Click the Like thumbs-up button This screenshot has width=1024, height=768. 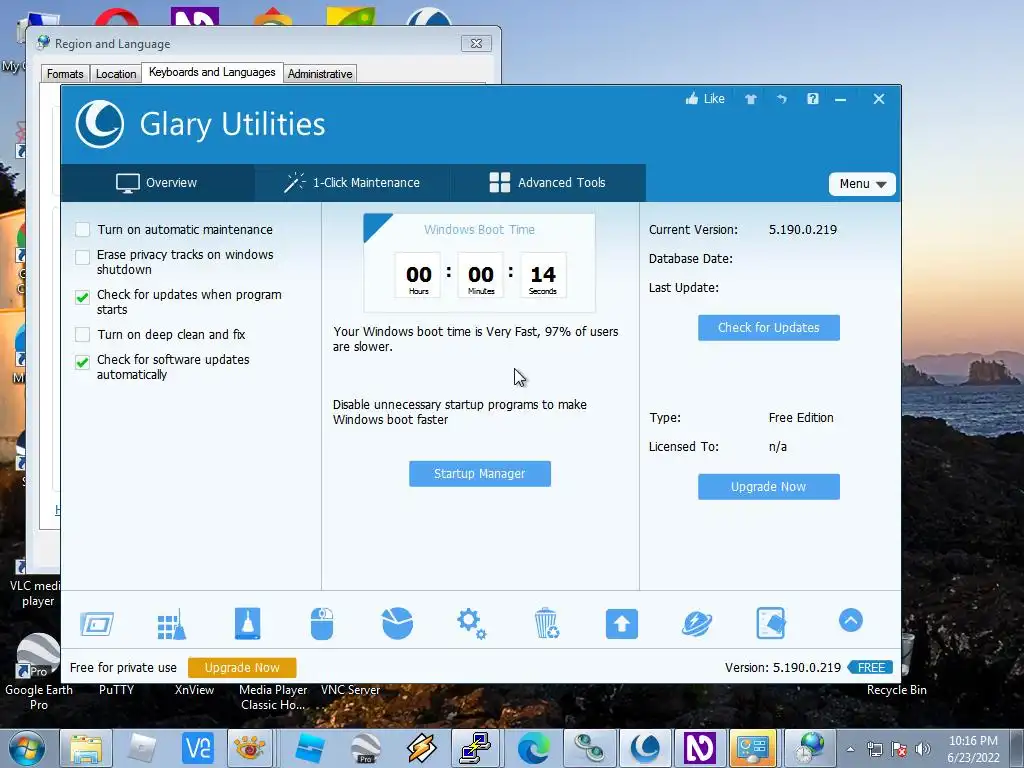coord(705,99)
